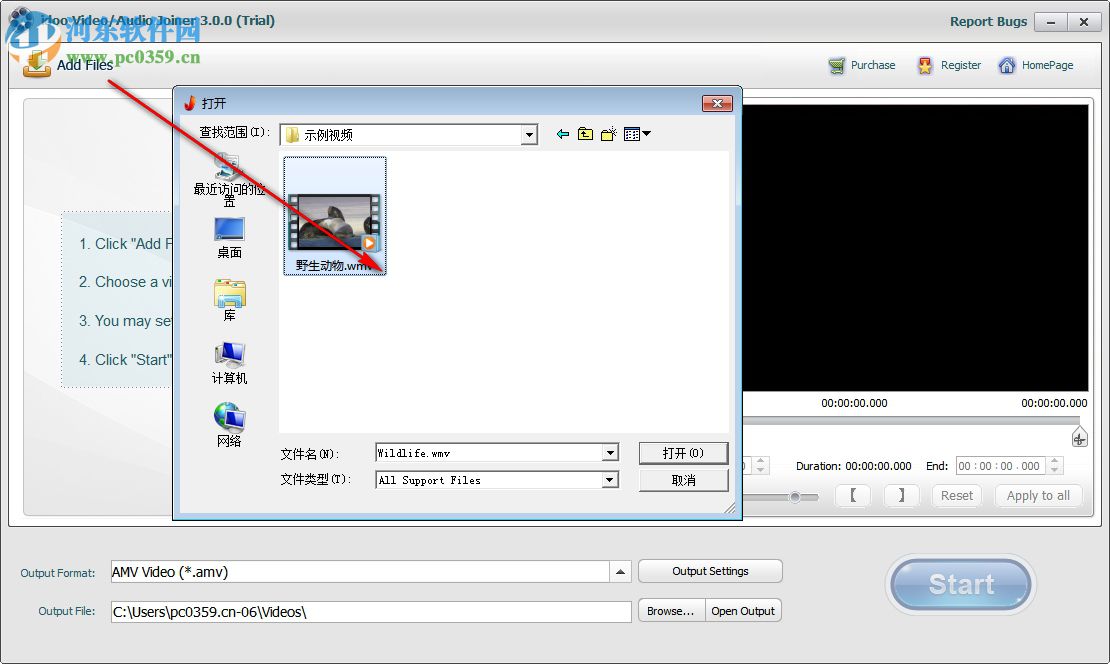Open the 网络 sidebar item
Image resolution: width=1110 pixels, height=664 pixels.
(228, 422)
